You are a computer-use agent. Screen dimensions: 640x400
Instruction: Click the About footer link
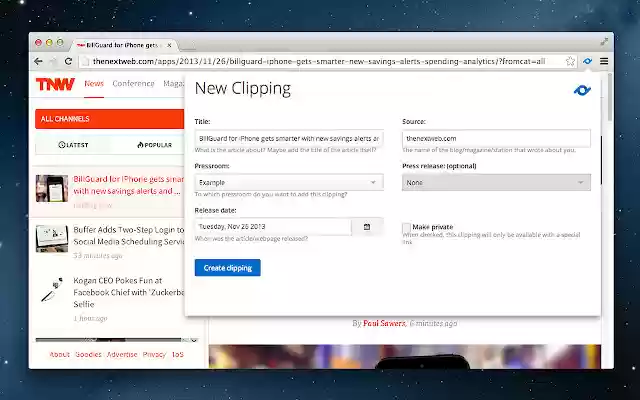tap(59, 354)
